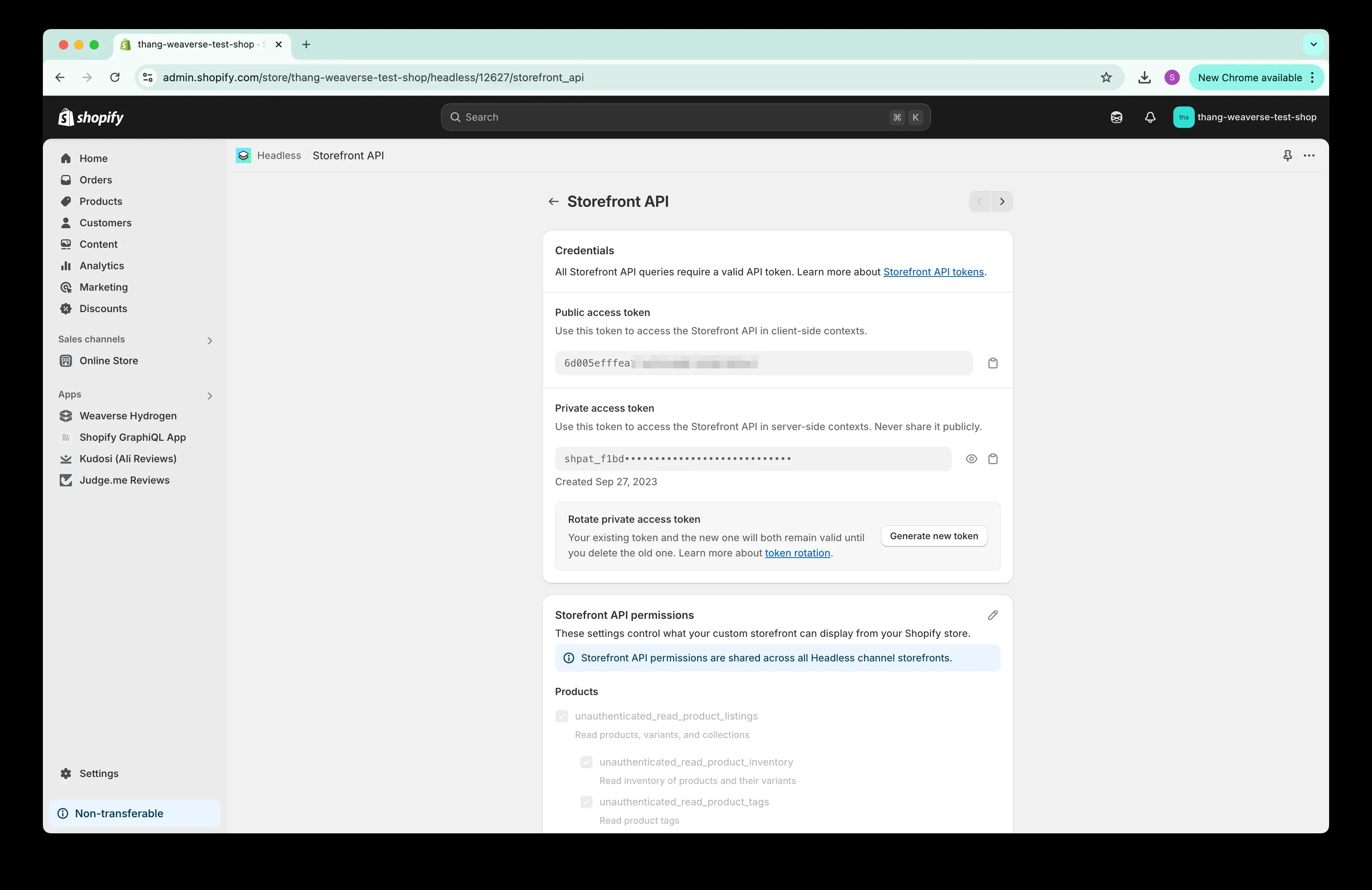1372x890 pixels.
Task: Expand the Apps section
Action: [209, 396]
